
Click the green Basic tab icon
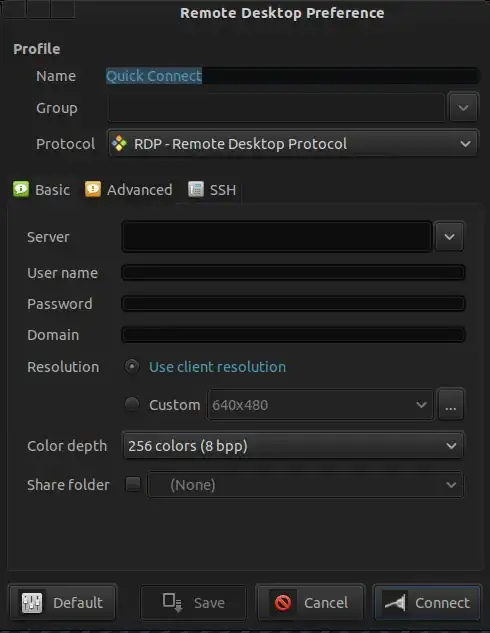(21, 189)
